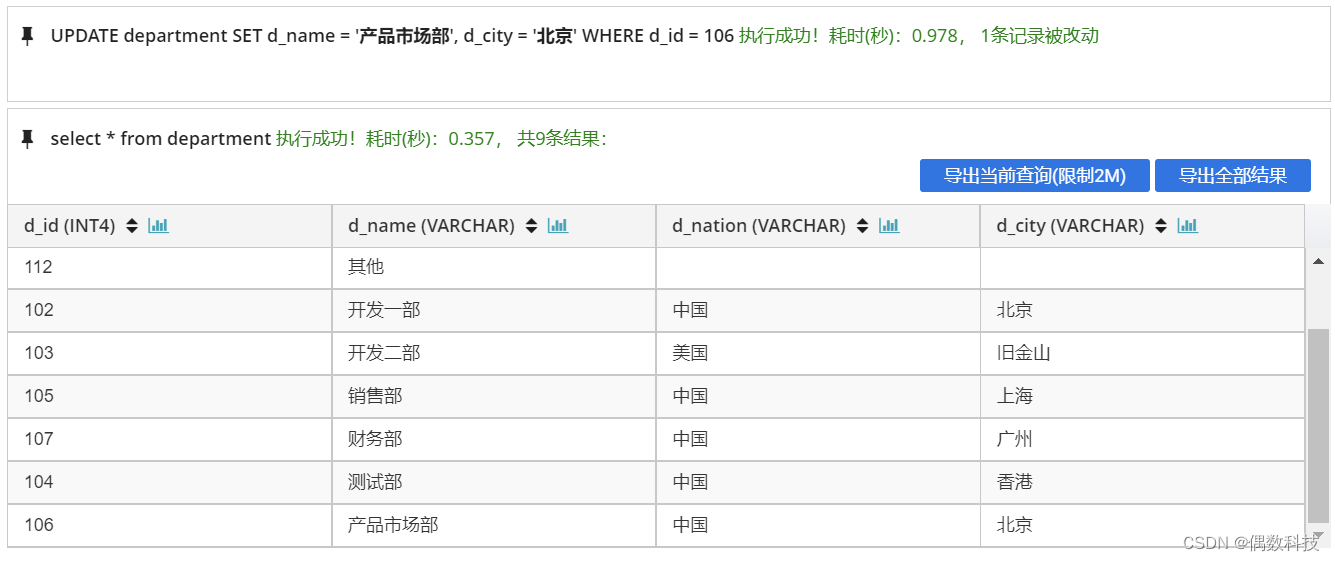Click the 产品市场部 cell in table

(x=494, y=525)
